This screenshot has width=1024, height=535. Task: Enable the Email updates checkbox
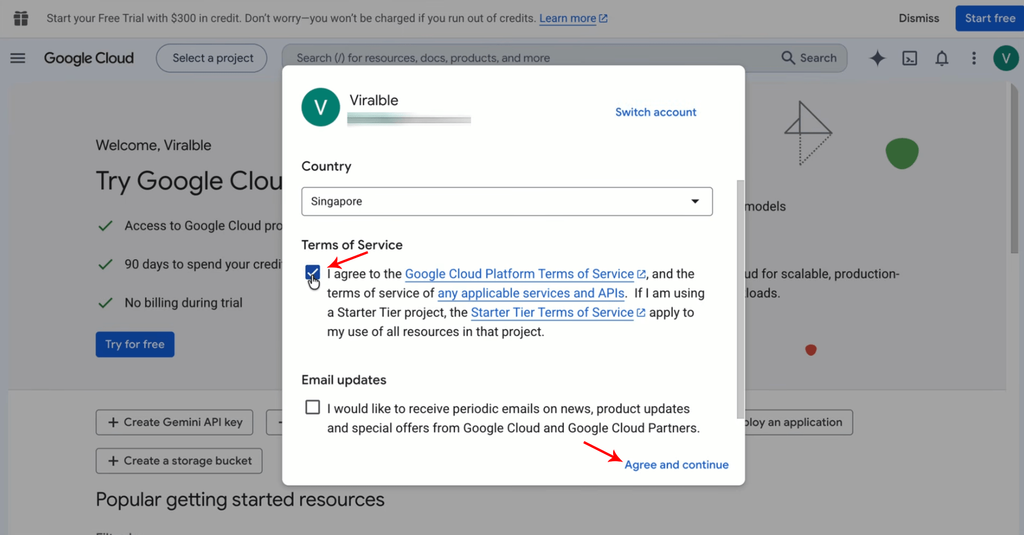pyautogui.click(x=313, y=408)
